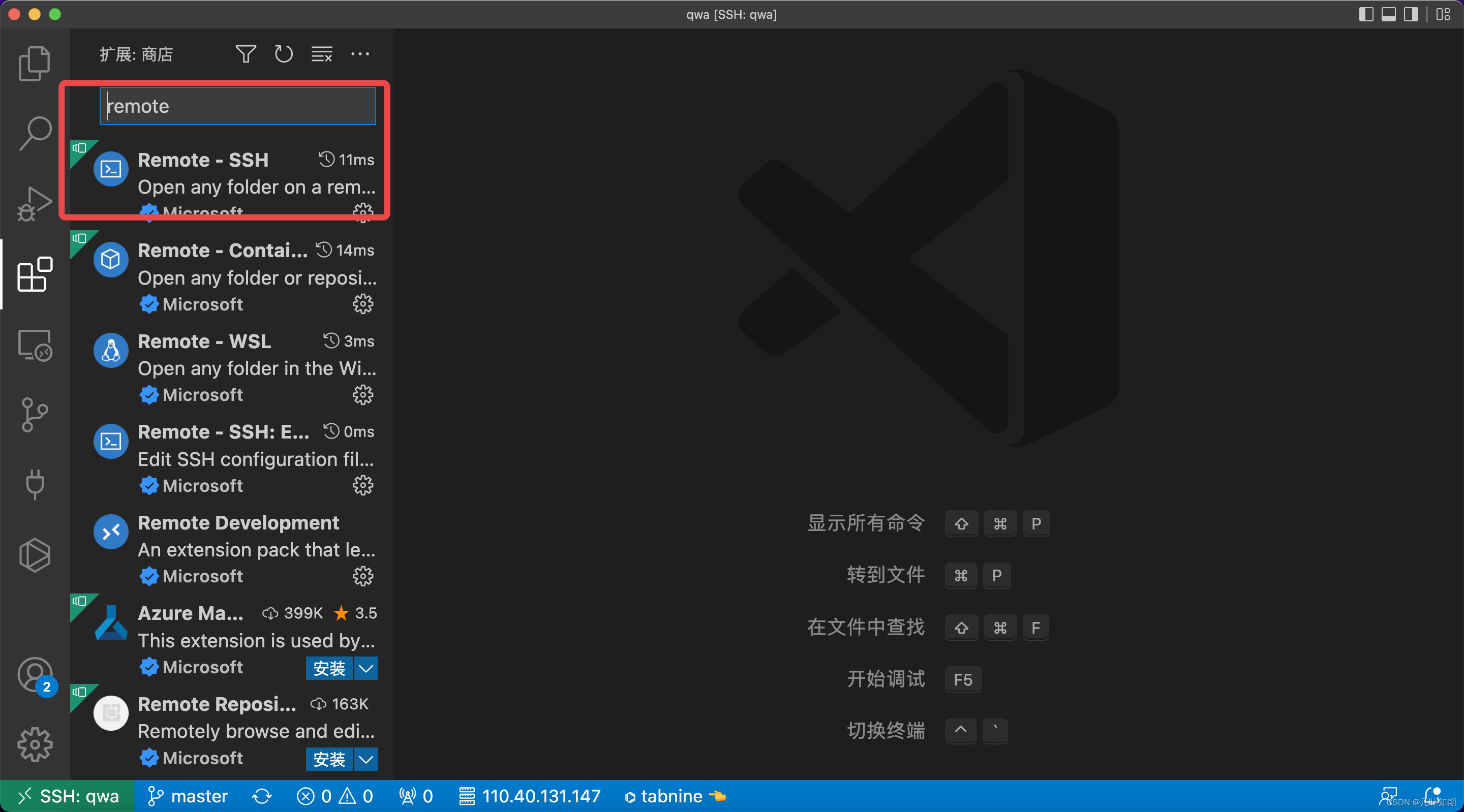Refresh the extensions list
The height and width of the screenshot is (812, 1464).
284,54
